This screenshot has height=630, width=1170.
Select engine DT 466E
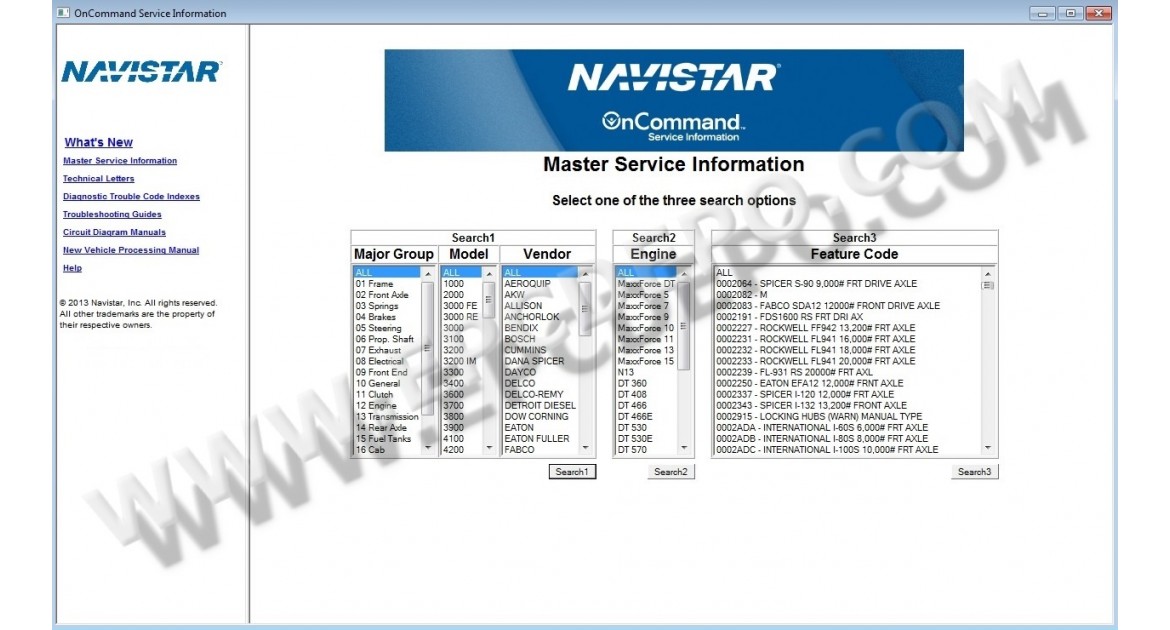tap(646, 417)
